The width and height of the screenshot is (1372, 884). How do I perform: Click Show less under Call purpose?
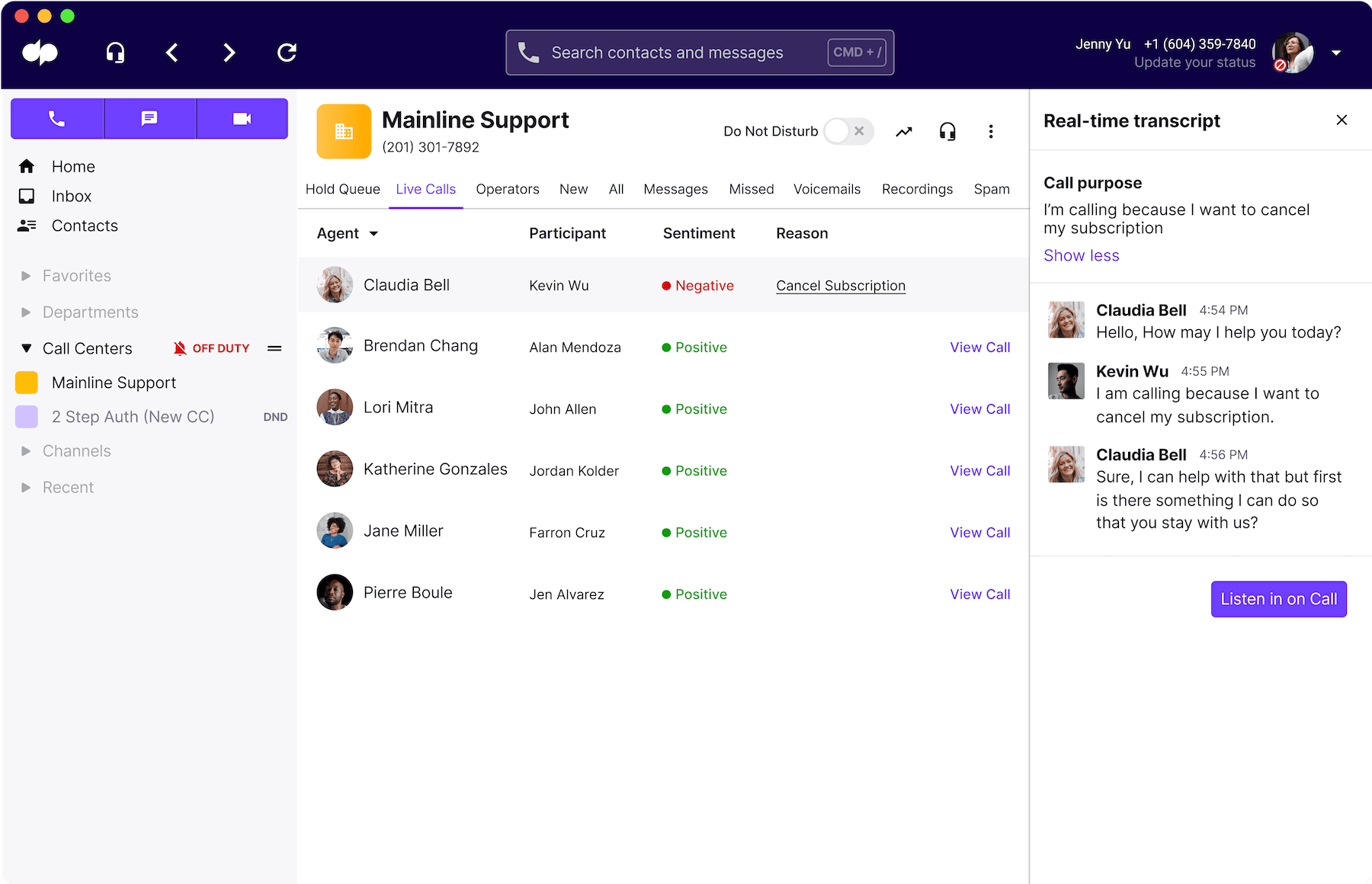pyautogui.click(x=1081, y=255)
